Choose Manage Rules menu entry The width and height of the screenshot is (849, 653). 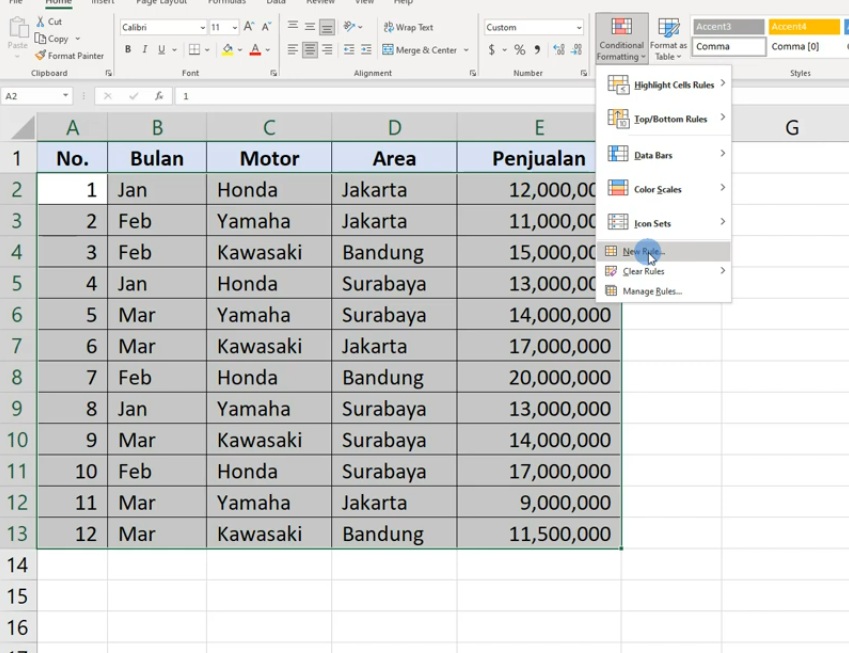[664, 291]
